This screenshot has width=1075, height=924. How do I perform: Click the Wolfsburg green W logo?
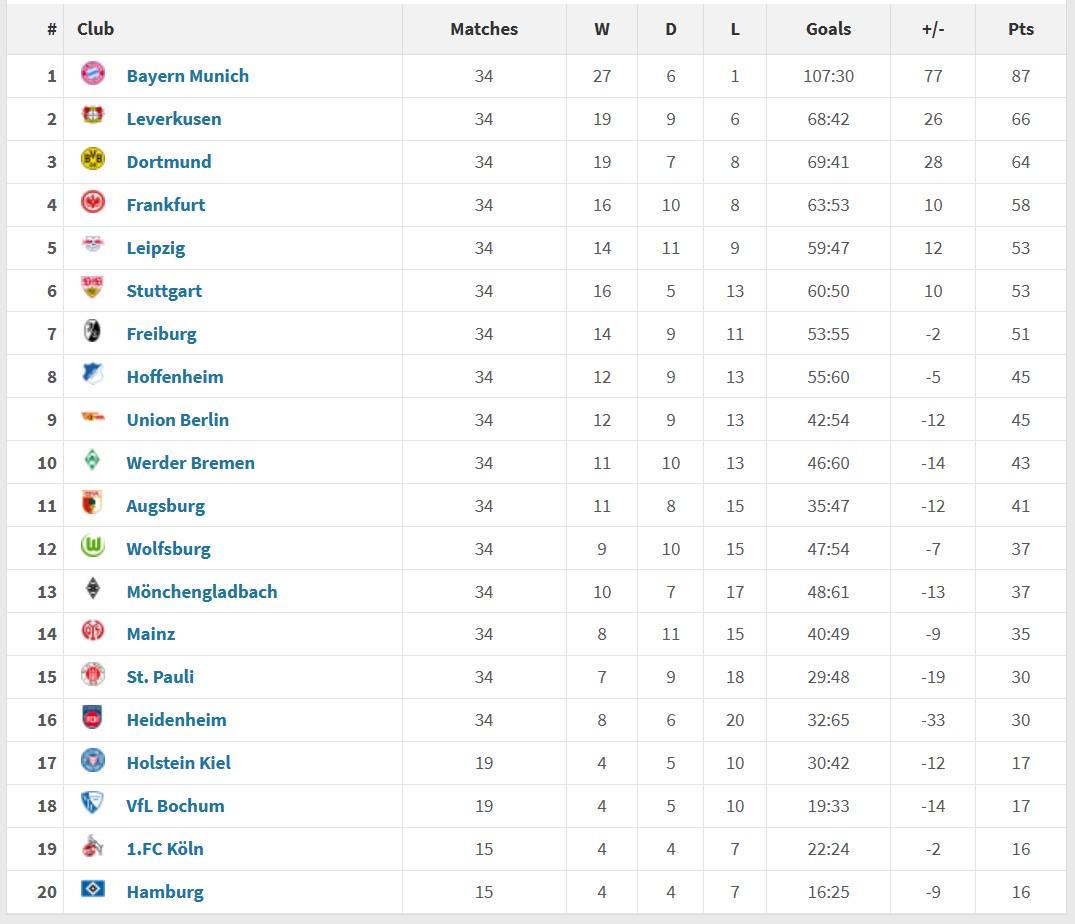pos(92,546)
